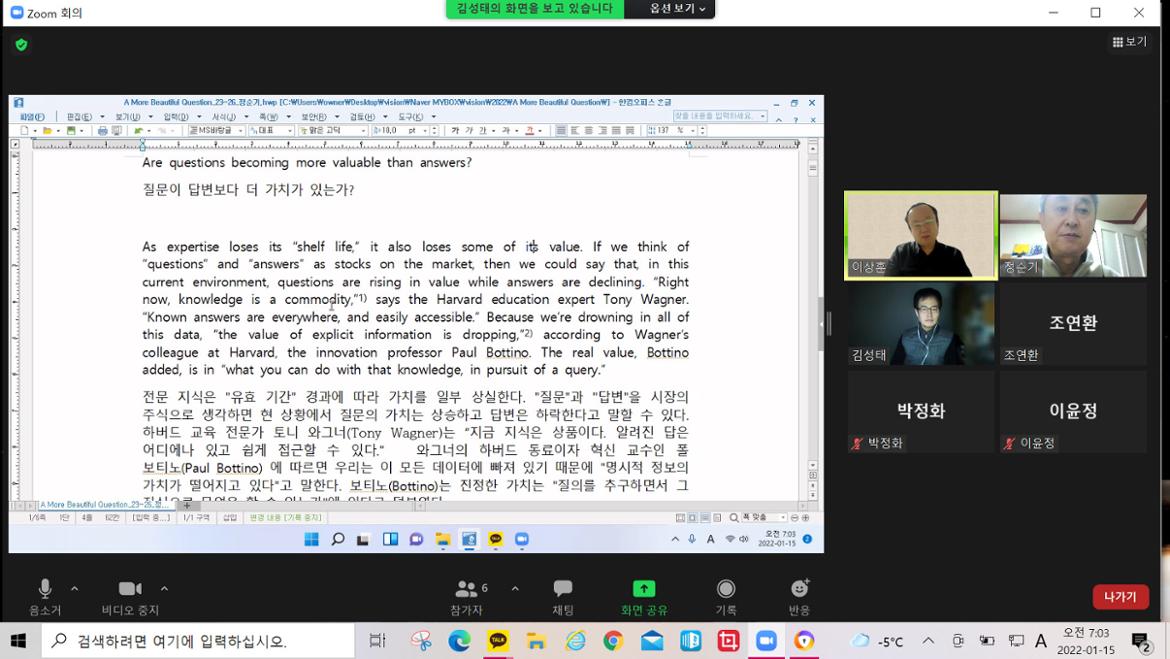Expand audio options arrow beside mute
The width and height of the screenshot is (1170, 659).
coord(75,589)
